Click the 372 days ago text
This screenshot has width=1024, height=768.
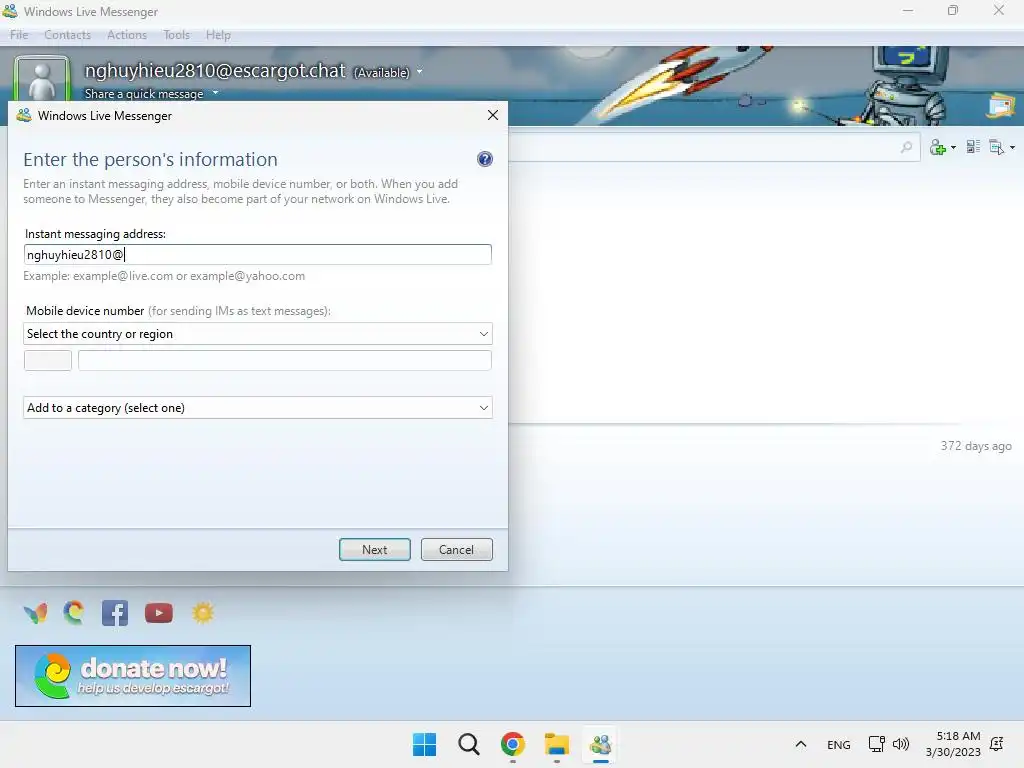click(x=976, y=446)
